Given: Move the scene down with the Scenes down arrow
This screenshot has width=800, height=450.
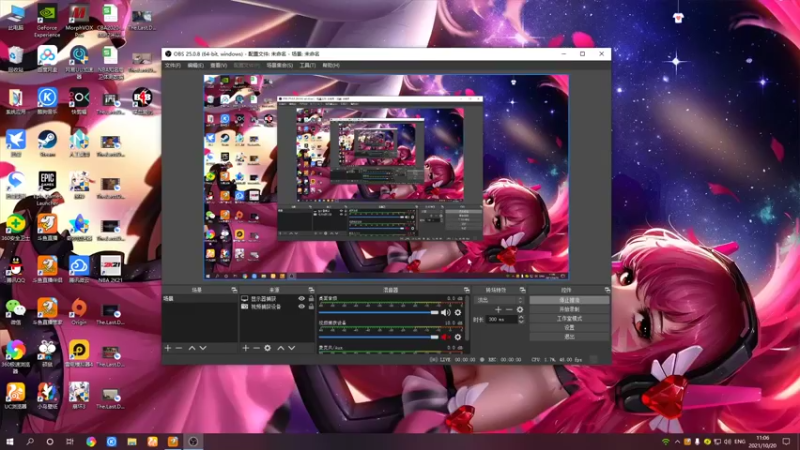Looking at the screenshot, I should [203, 348].
